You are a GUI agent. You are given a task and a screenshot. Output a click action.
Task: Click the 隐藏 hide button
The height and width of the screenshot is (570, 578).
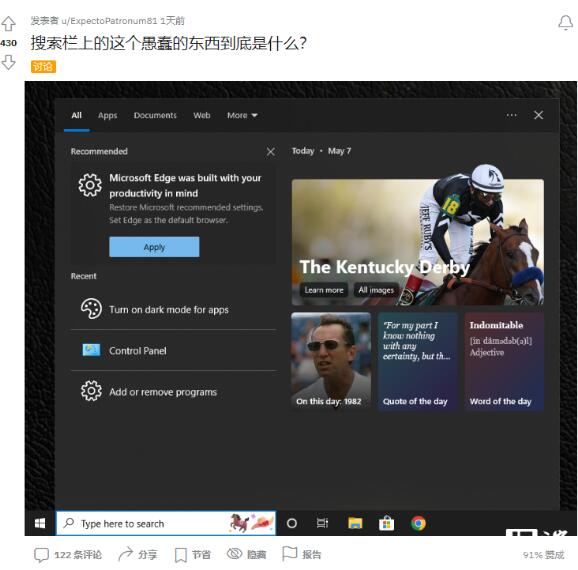click(x=246, y=554)
